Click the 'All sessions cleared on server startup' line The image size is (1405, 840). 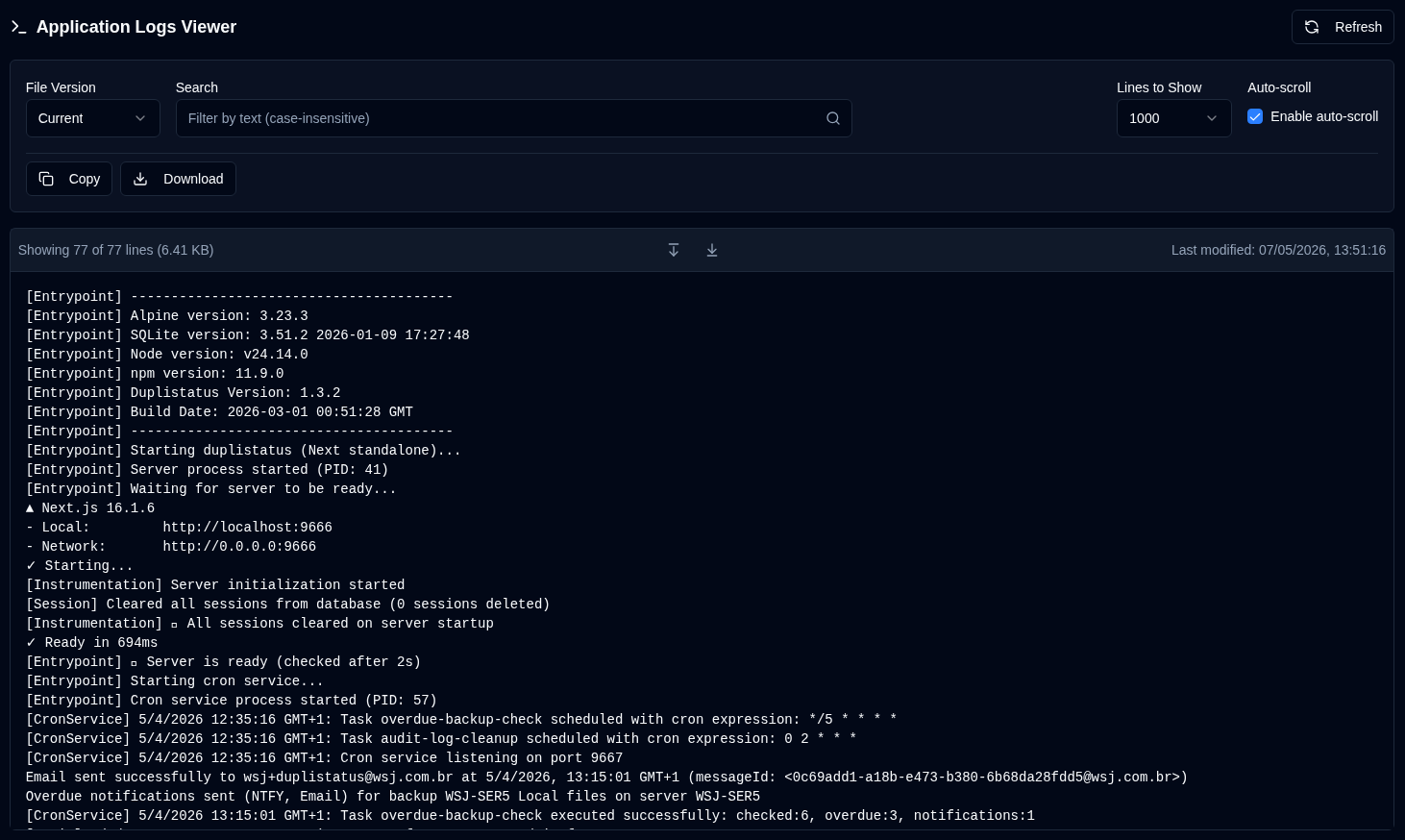click(259, 623)
